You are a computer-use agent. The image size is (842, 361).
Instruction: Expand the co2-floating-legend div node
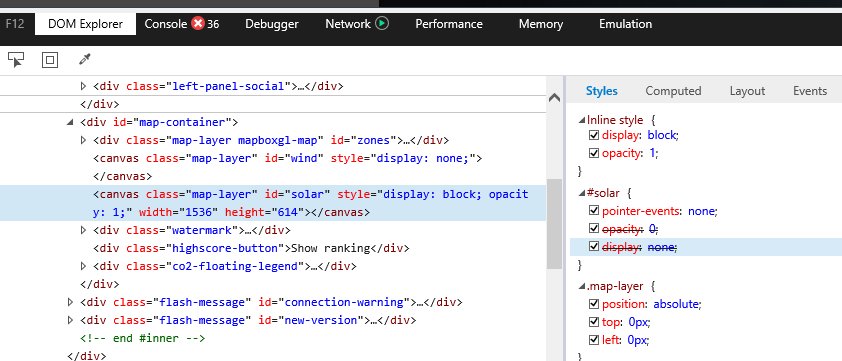pyautogui.click(x=83, y=266)
